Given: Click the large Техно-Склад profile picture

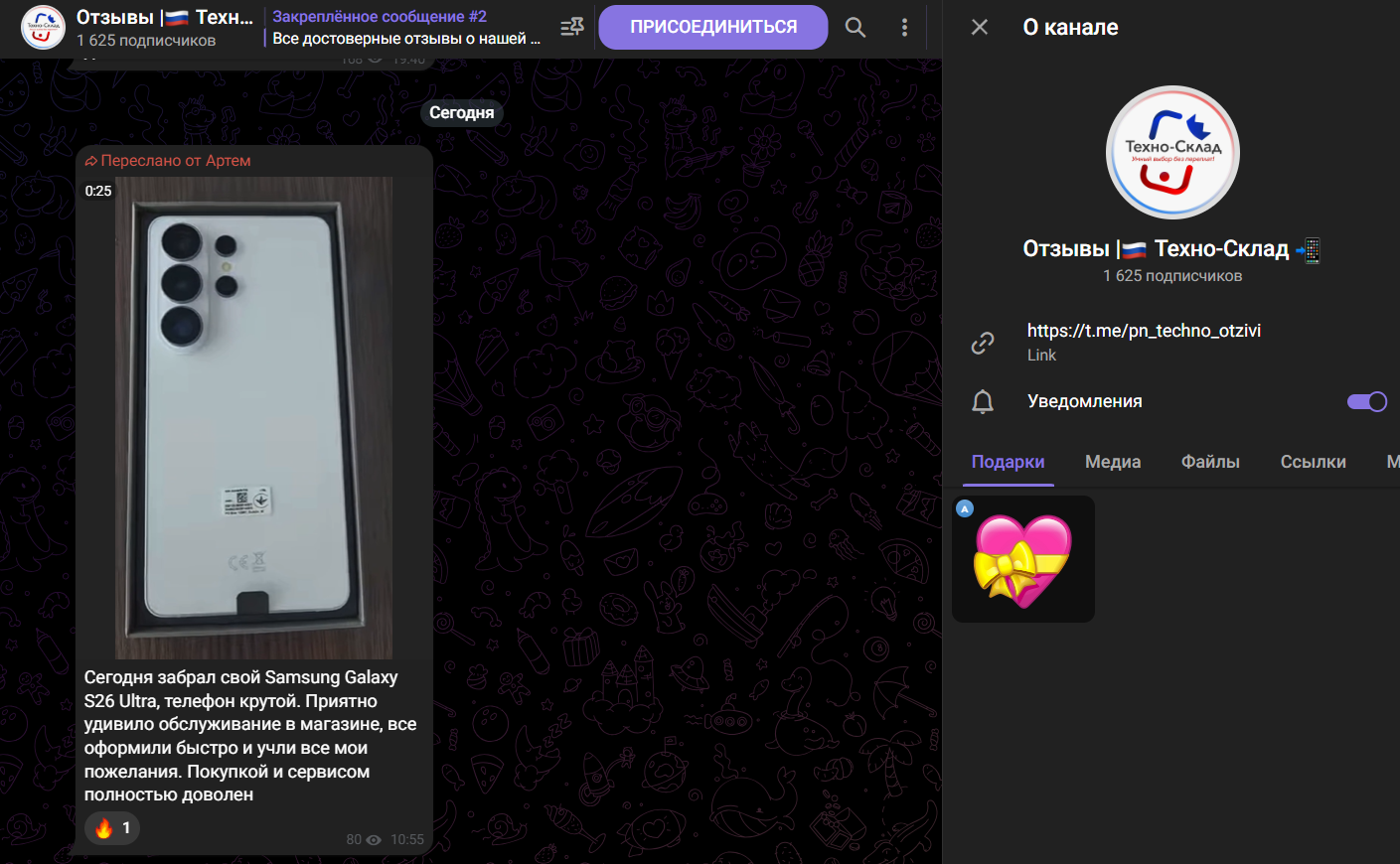Looking at the screenshot, I should (1172, 152).
